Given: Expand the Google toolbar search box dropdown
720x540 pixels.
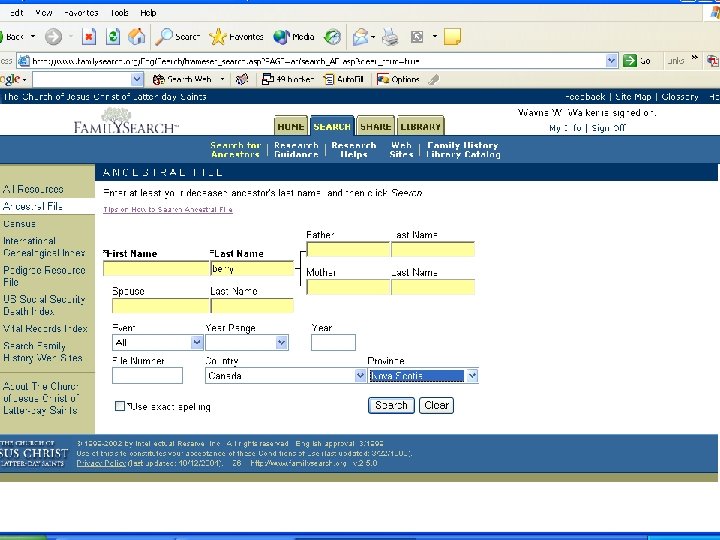Looking at the screenshot, I should pyautogui.click(x=137, y=79).
